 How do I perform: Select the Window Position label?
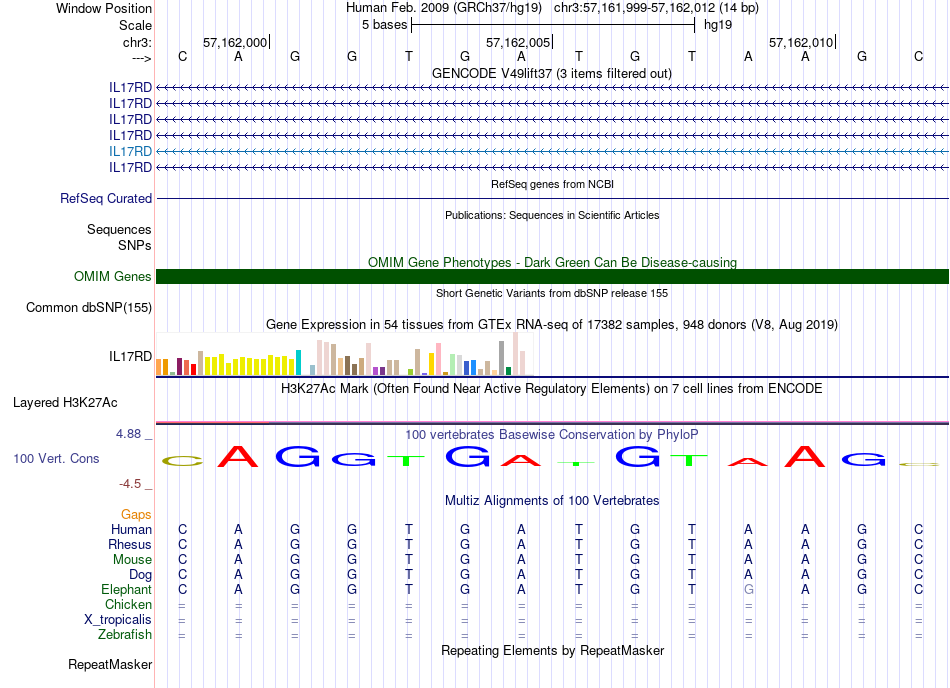click(x=104, y=8)
